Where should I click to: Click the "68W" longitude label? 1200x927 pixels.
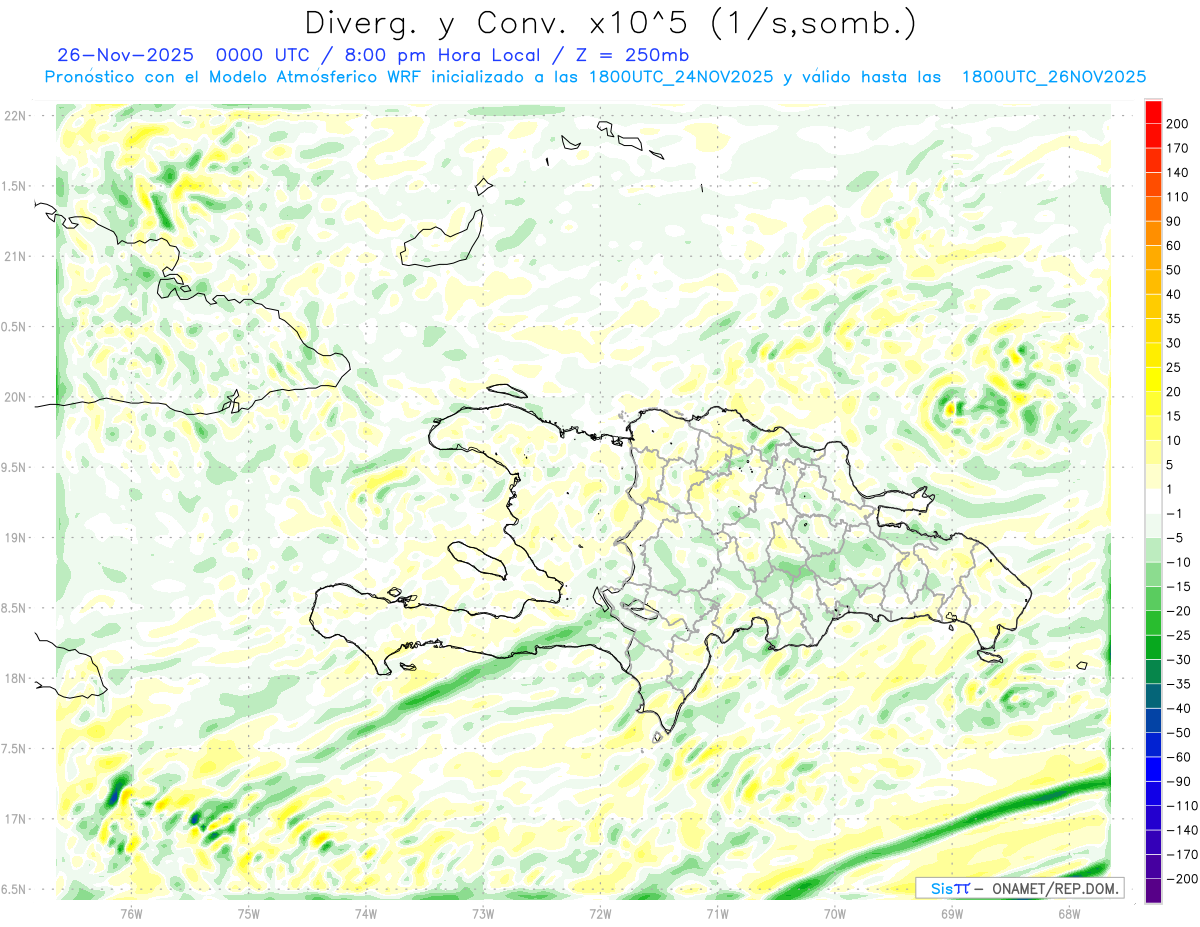(1068, 913)
